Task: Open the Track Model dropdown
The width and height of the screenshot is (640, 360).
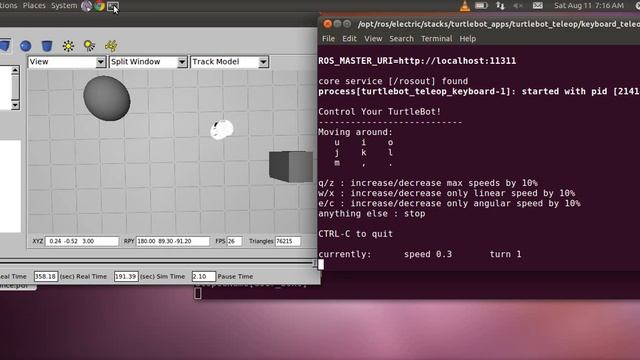Action: pyautogui.click(x=229, y=62)
